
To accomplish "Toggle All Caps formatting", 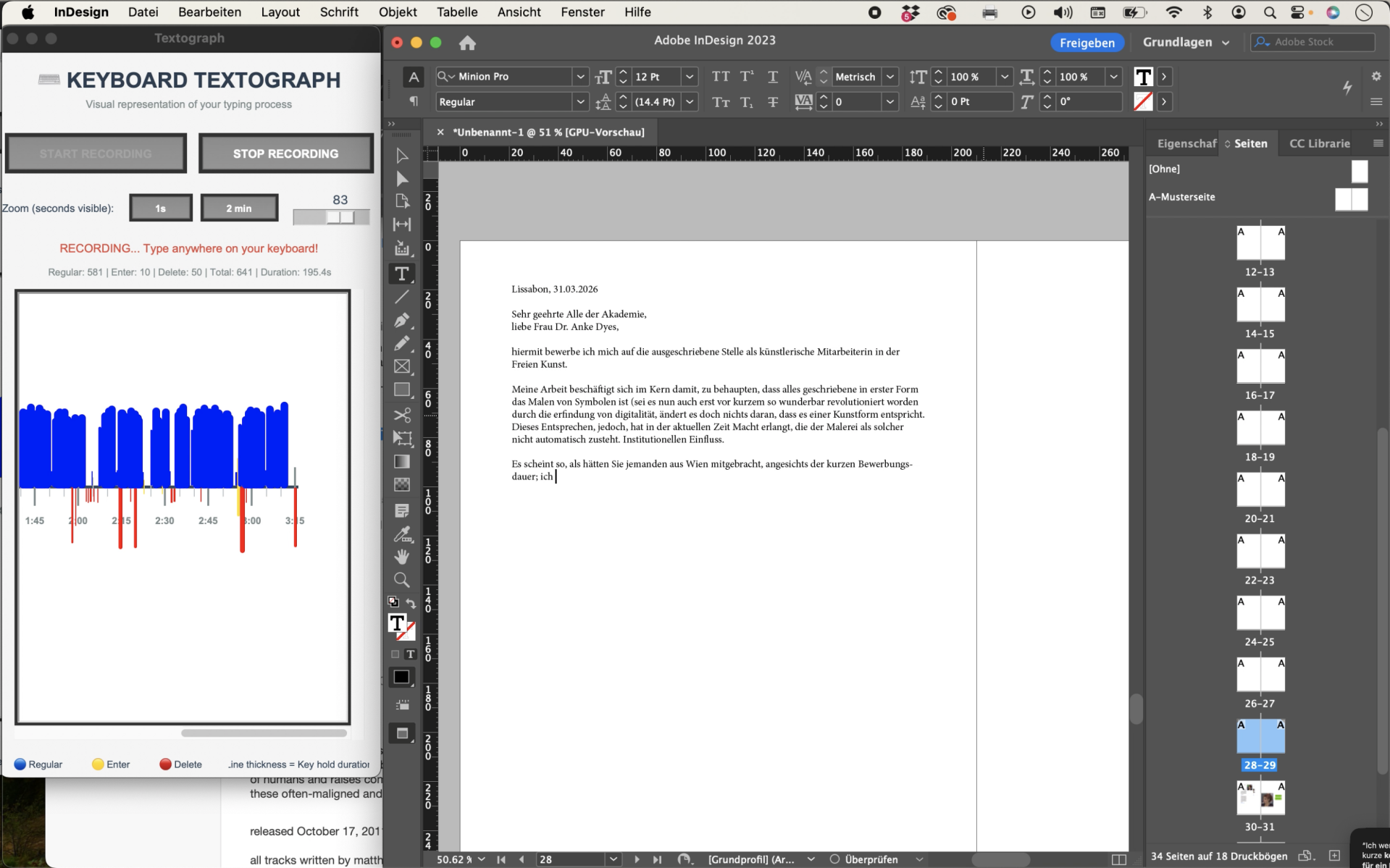I will pos(721,77).
